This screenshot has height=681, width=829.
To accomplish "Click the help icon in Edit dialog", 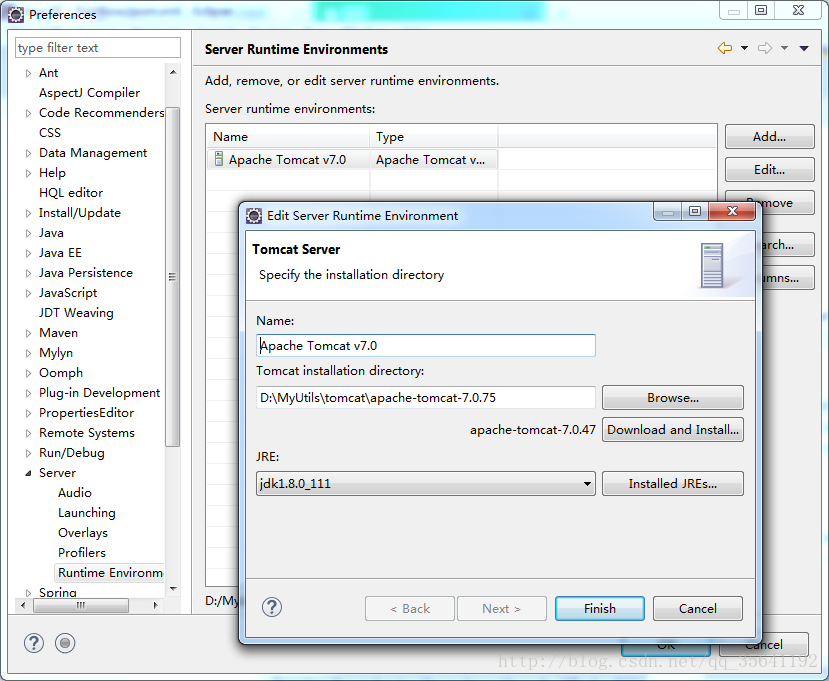I will pyautogui.click(x=272, y=608).
